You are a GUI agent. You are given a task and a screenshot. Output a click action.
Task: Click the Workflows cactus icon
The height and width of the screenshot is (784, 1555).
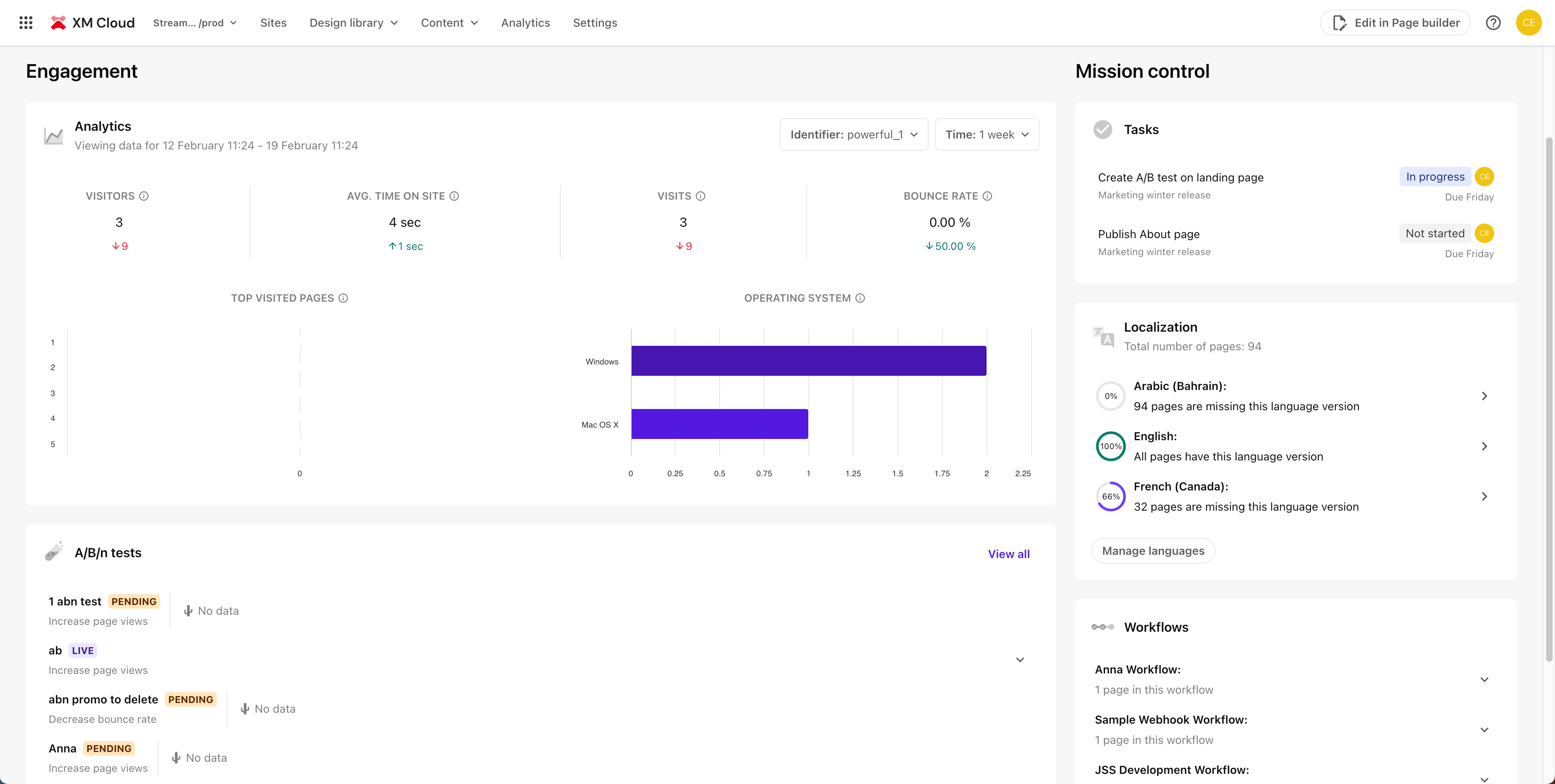[x=1103, y=626]
